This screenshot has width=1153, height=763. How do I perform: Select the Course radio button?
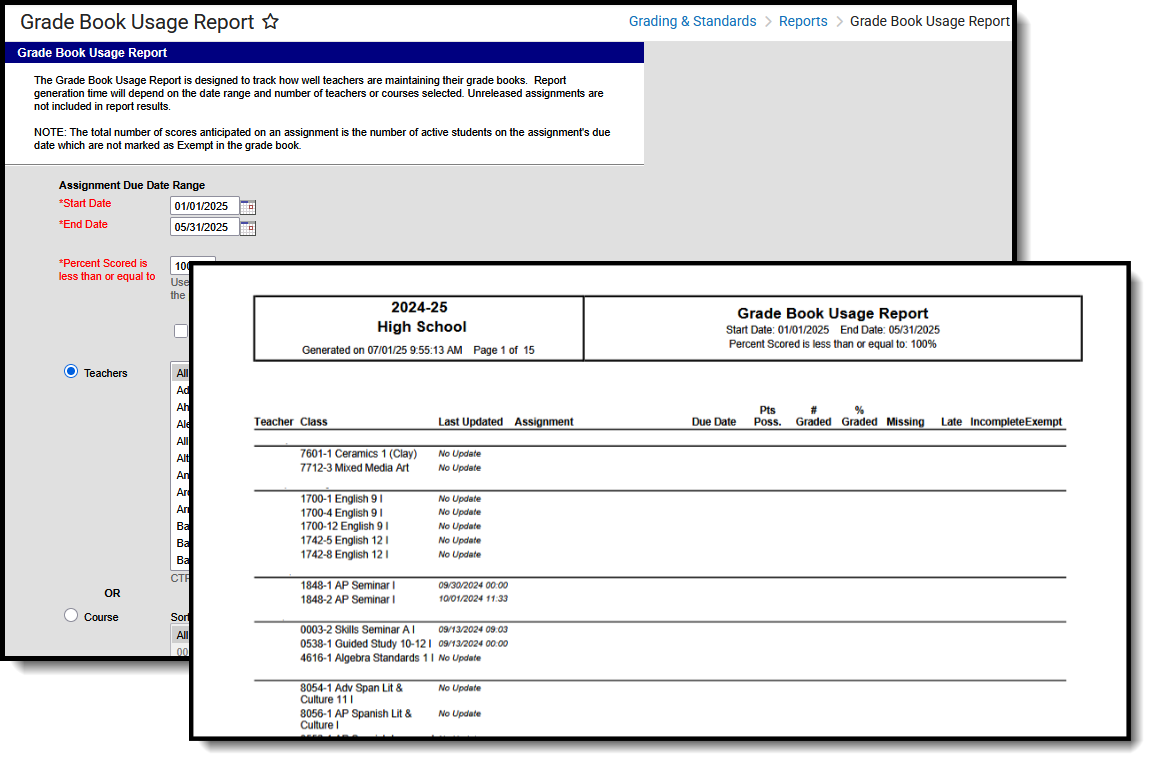pyautogui.click(x=71, y=615)
